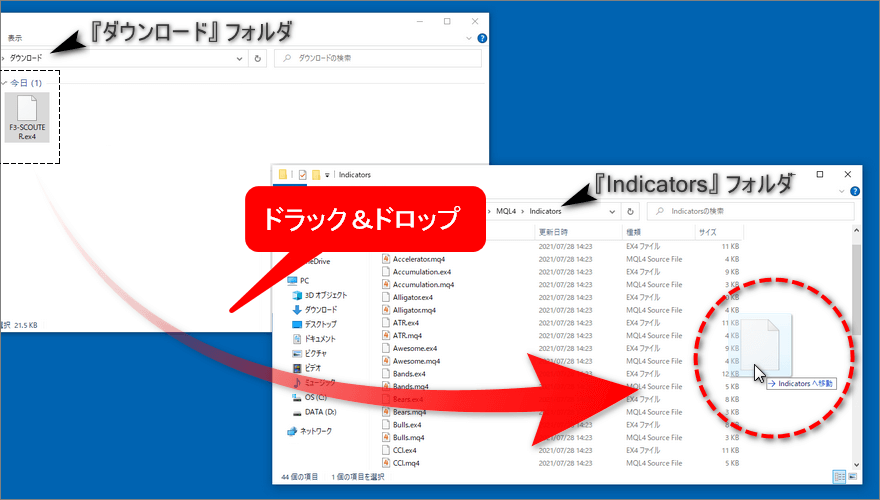This screenshot has height=500, width=880.
Task: Select Accelerator.mq4 file
Action: 419,259
